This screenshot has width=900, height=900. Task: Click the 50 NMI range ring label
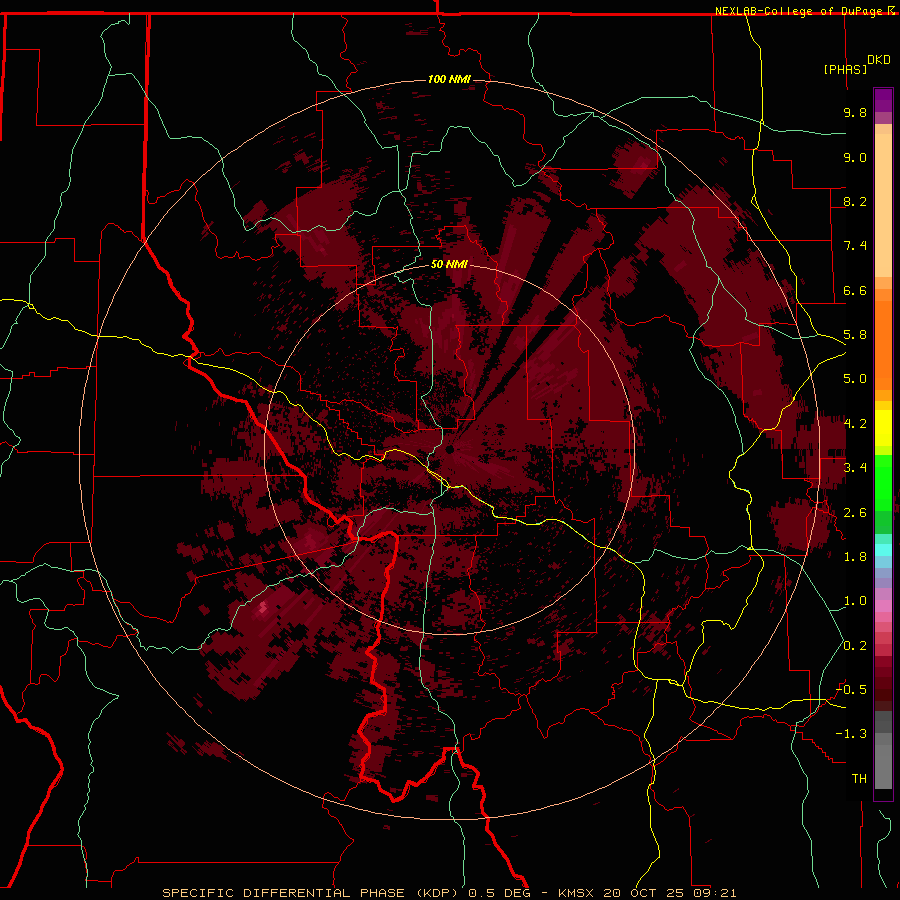[x=449, y=264]
